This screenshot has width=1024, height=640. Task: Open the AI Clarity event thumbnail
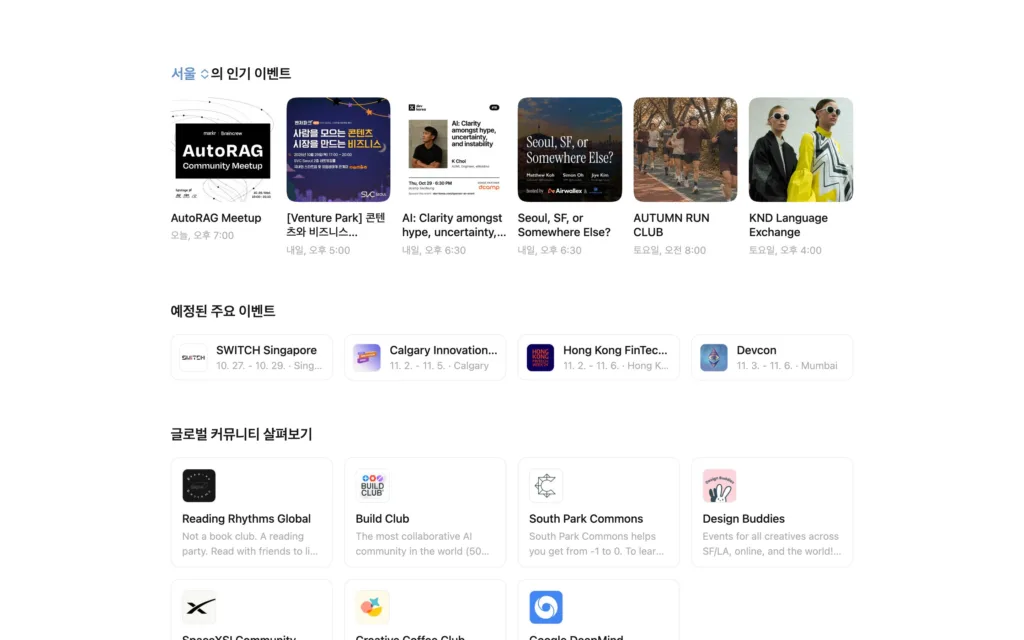coord(454,150)
